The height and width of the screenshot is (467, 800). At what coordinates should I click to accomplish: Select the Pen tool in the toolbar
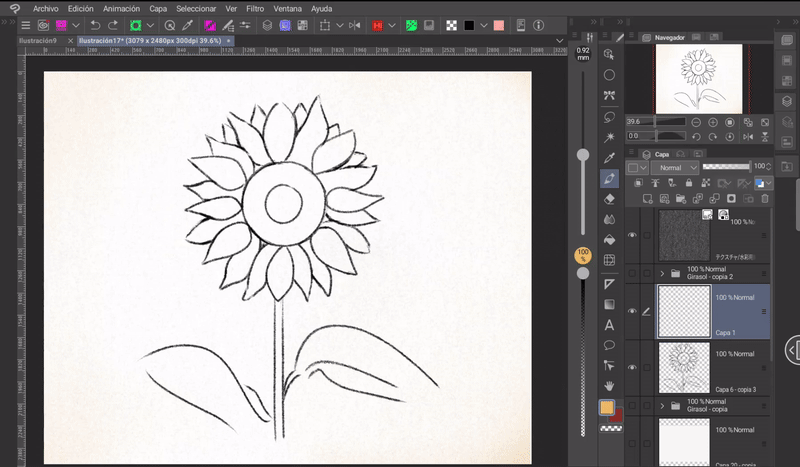[609, 178]
